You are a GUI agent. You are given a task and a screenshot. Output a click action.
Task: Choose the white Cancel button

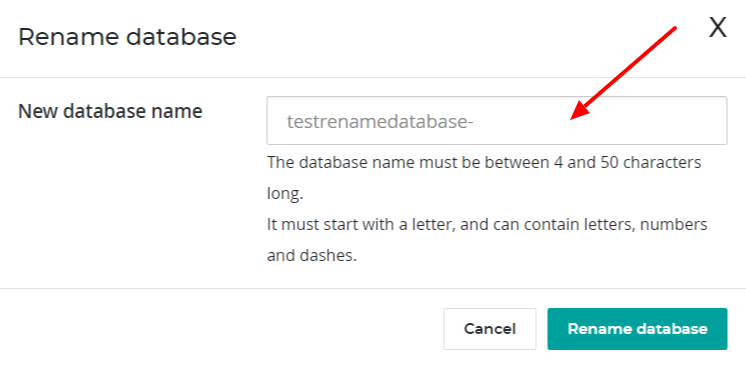(x=490, y=329)
